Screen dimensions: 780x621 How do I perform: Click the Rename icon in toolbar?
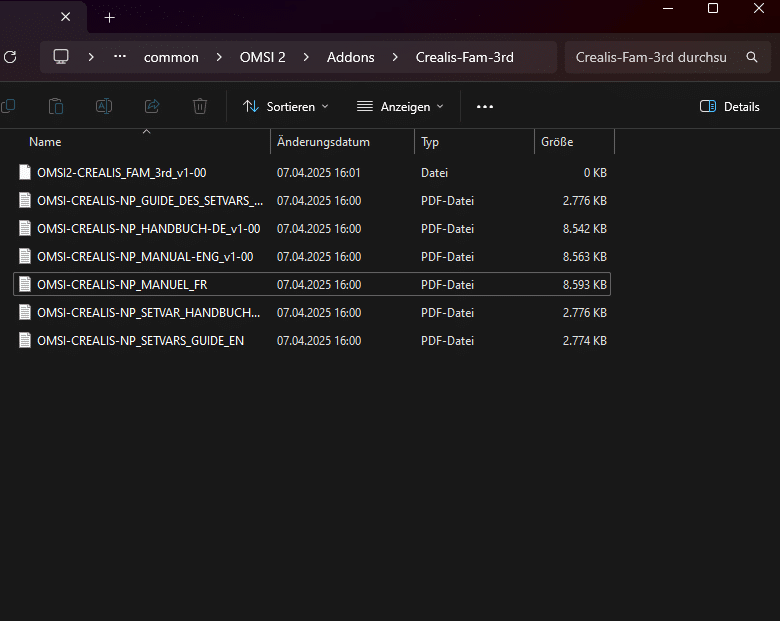[x=104, y=106]
